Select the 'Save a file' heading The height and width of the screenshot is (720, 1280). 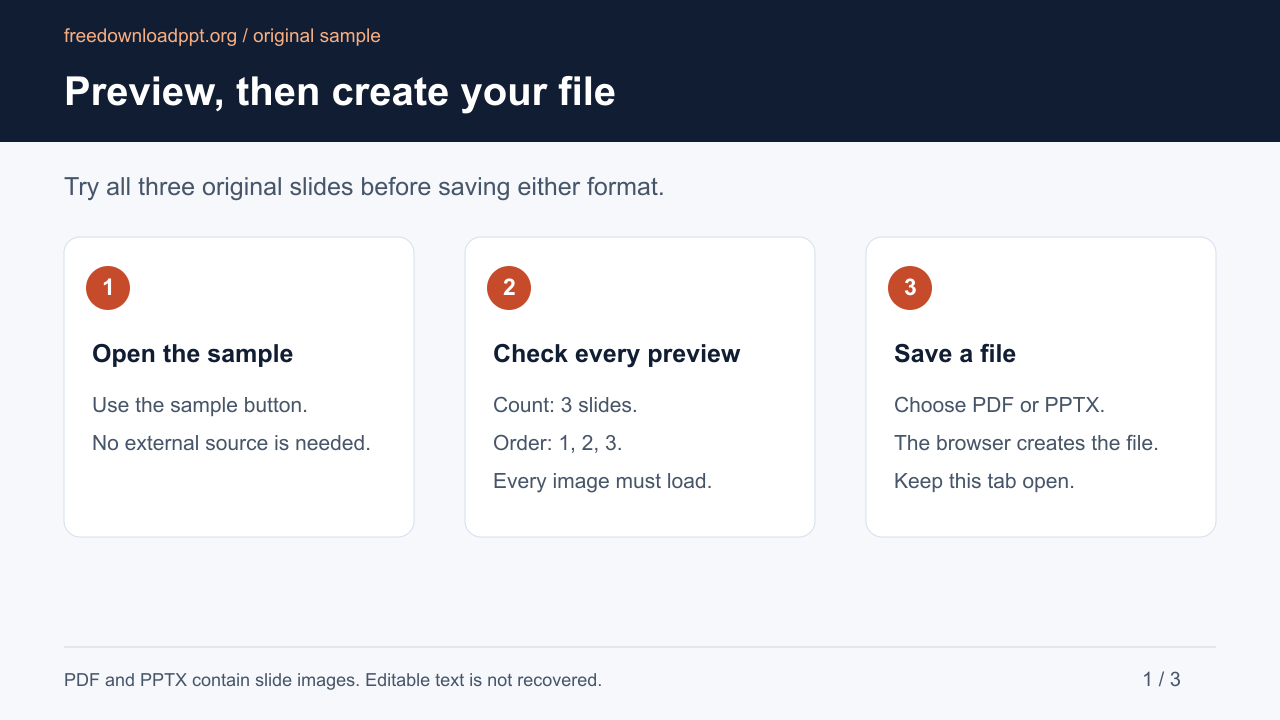click(955, 354)
